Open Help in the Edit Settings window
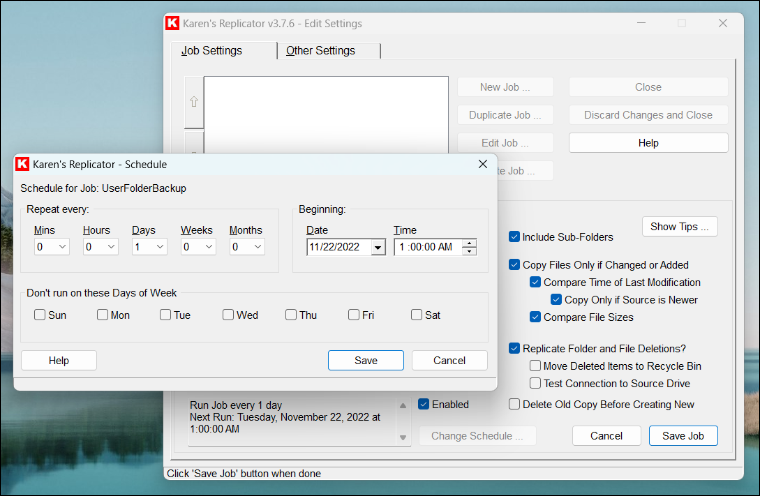Screen dimensions: 760x496 [x=648, y=143]
